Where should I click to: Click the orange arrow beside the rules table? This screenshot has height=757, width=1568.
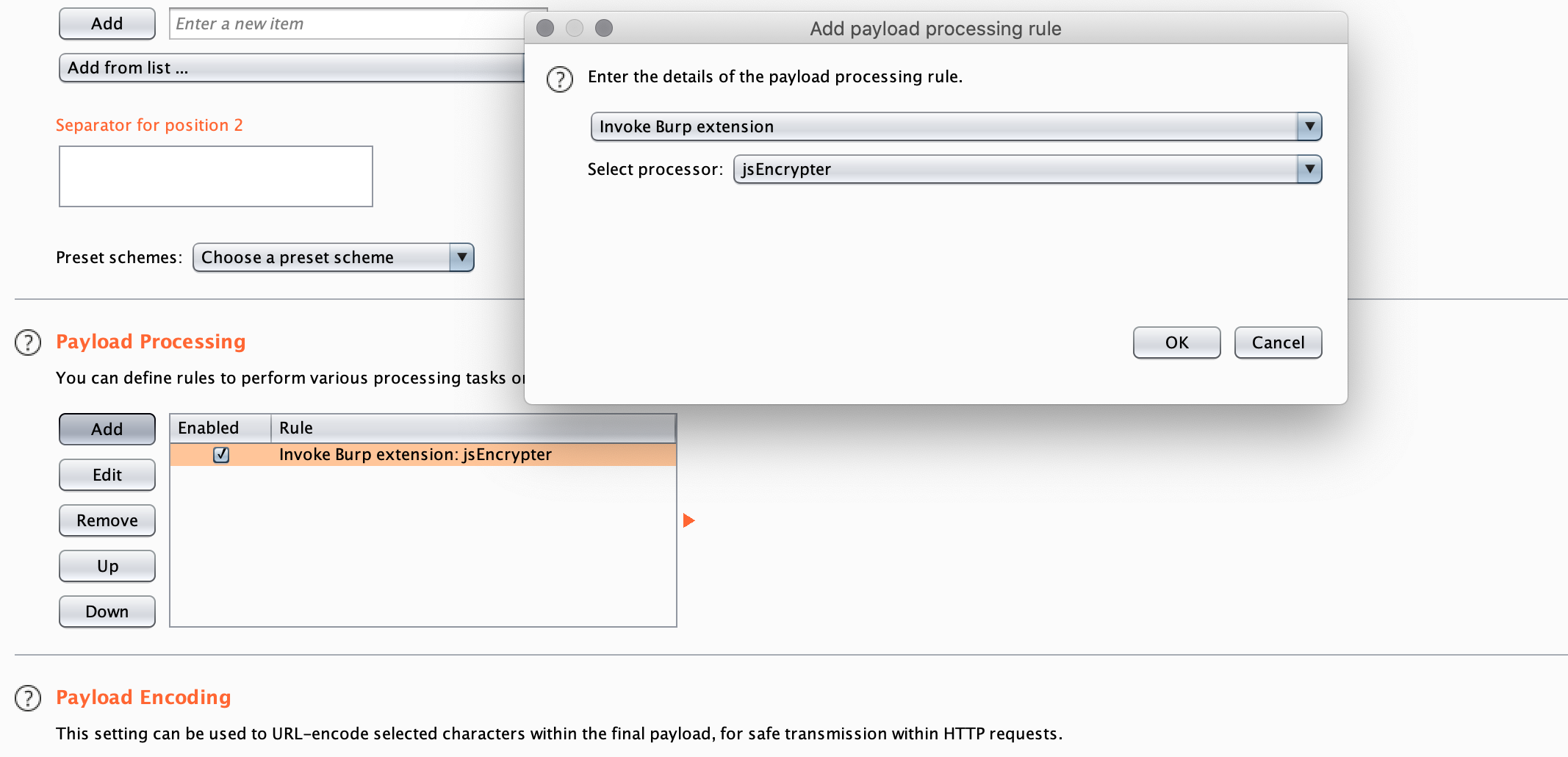(688, 520)
